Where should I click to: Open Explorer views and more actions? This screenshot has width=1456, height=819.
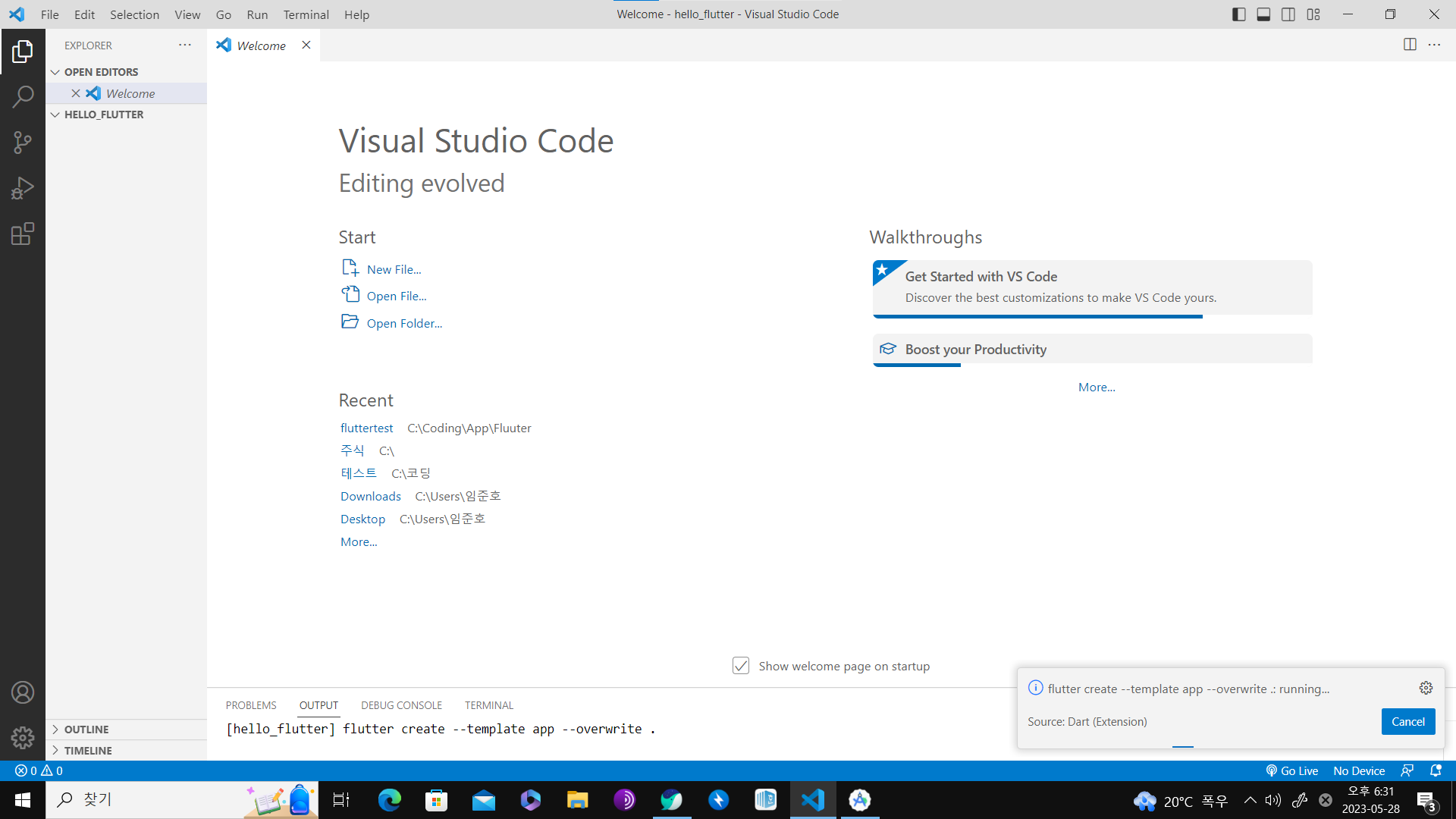coord(185,45)
